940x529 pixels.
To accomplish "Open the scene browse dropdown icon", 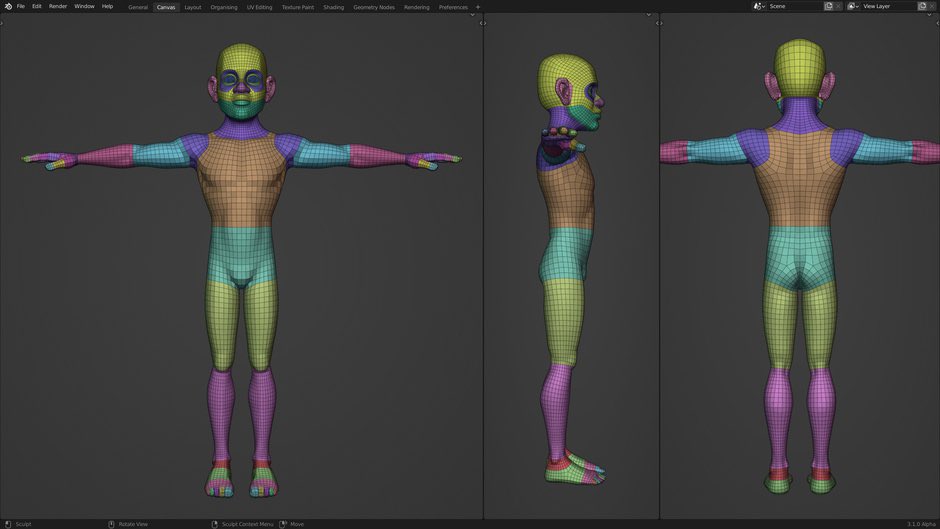I will tap(759, 6).
